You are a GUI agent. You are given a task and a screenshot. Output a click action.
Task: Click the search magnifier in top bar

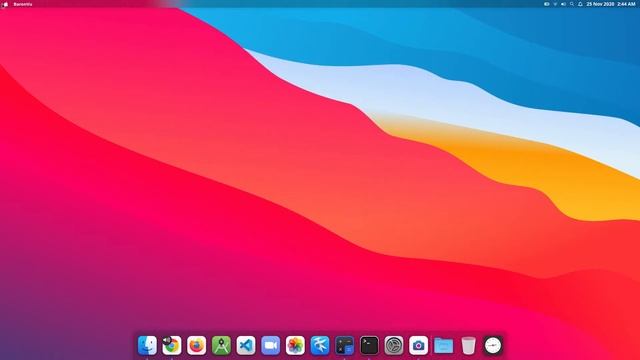click(x=572, y=4)
